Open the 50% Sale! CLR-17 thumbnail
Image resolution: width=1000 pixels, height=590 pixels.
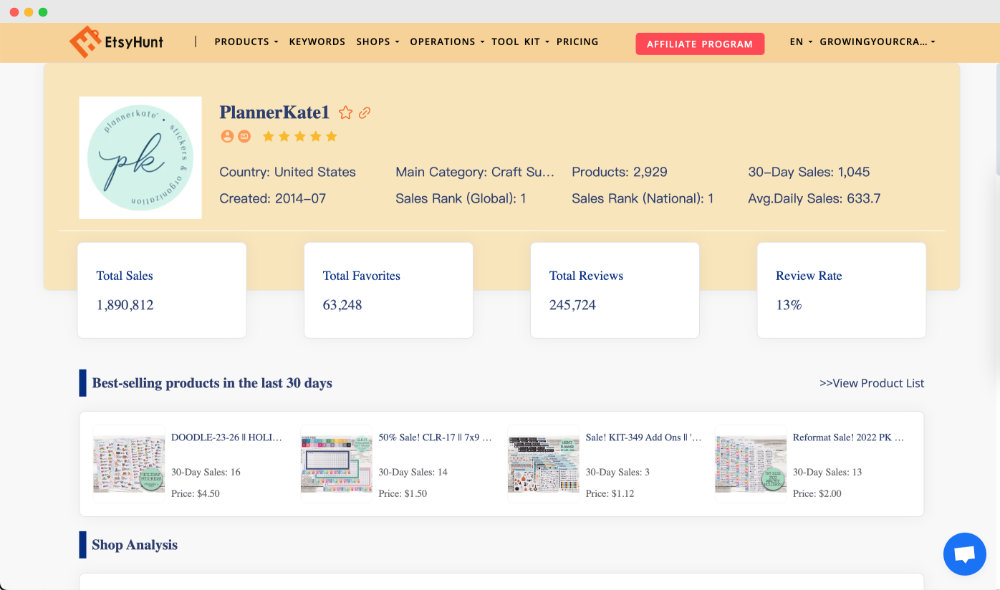(x=336, y=464)
